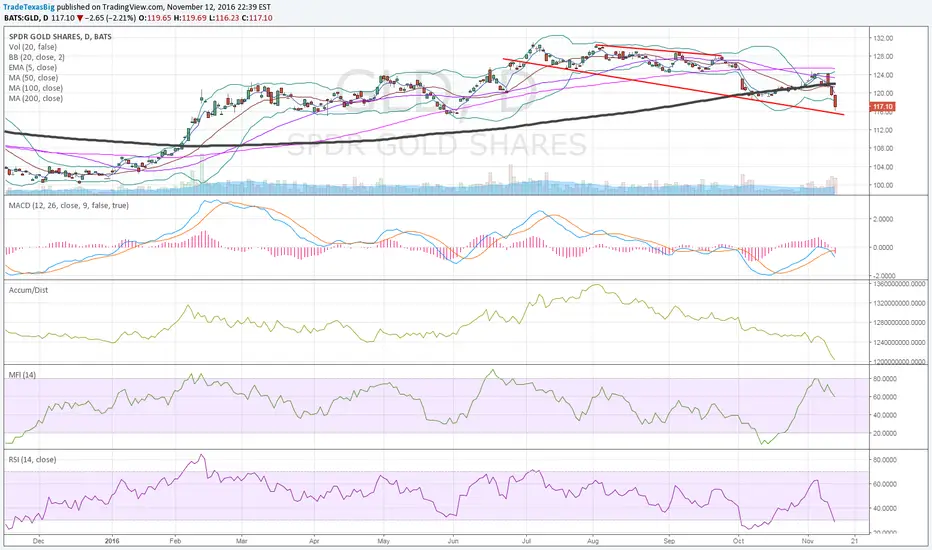Image resolution: width=932 pixels, height=550 pixels.
Task: Click the Jun label on time axis
Action: [x=453, y=541]
